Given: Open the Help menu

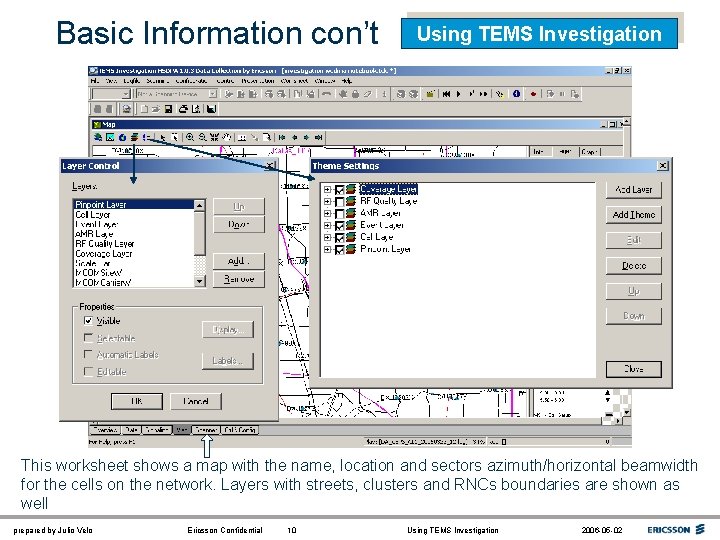Looking at the screenshot, I should [x=347, y=81].
